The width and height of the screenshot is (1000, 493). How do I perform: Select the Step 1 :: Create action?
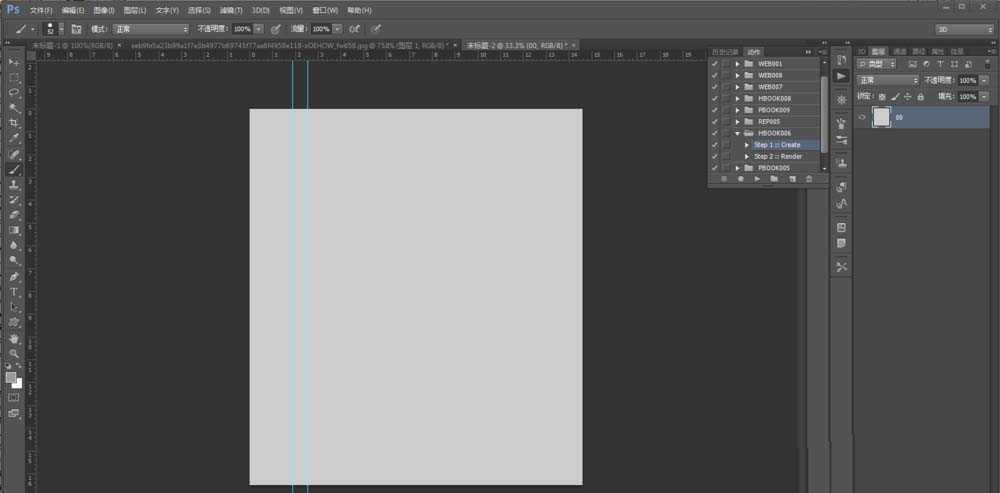(x=777, y=145)
